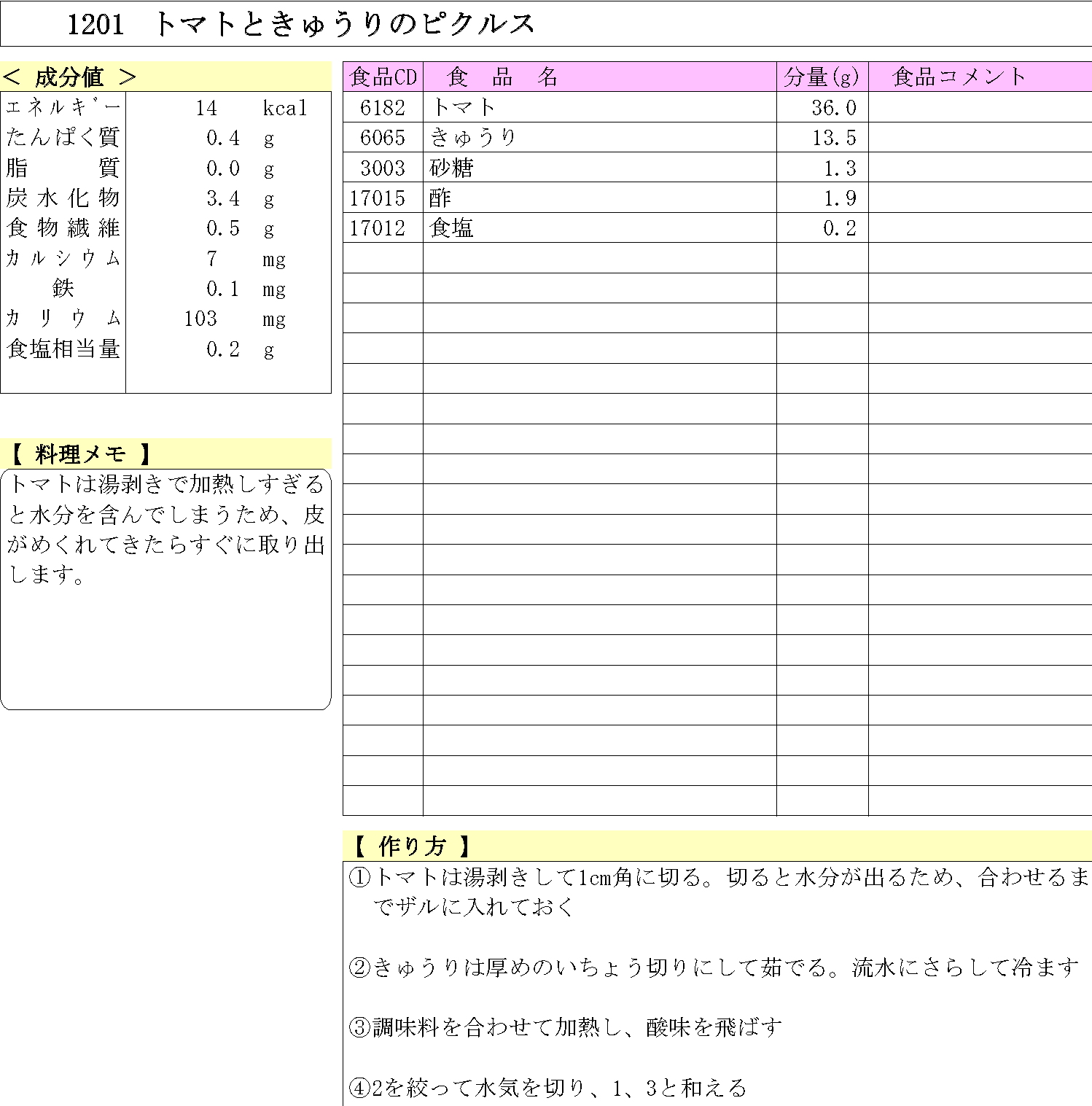Image resolution: width=1092 pixels, height=1106 pixels.
Task: Click the 酢 amount value 1.9
Action: coord(840,198)
